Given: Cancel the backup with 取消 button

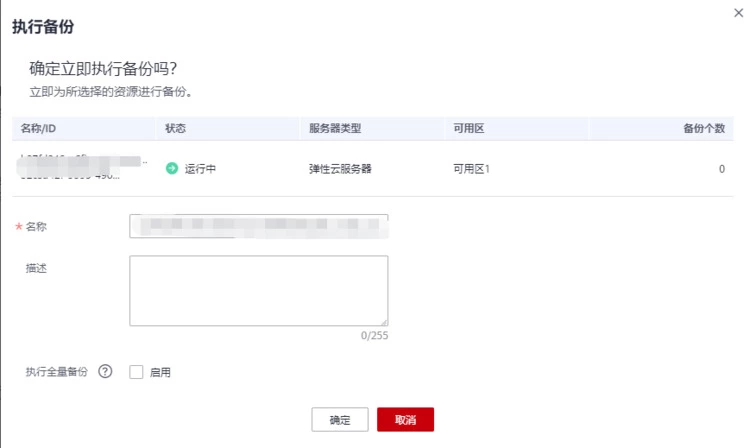Looking at the screenshot, I should (405, 420).
